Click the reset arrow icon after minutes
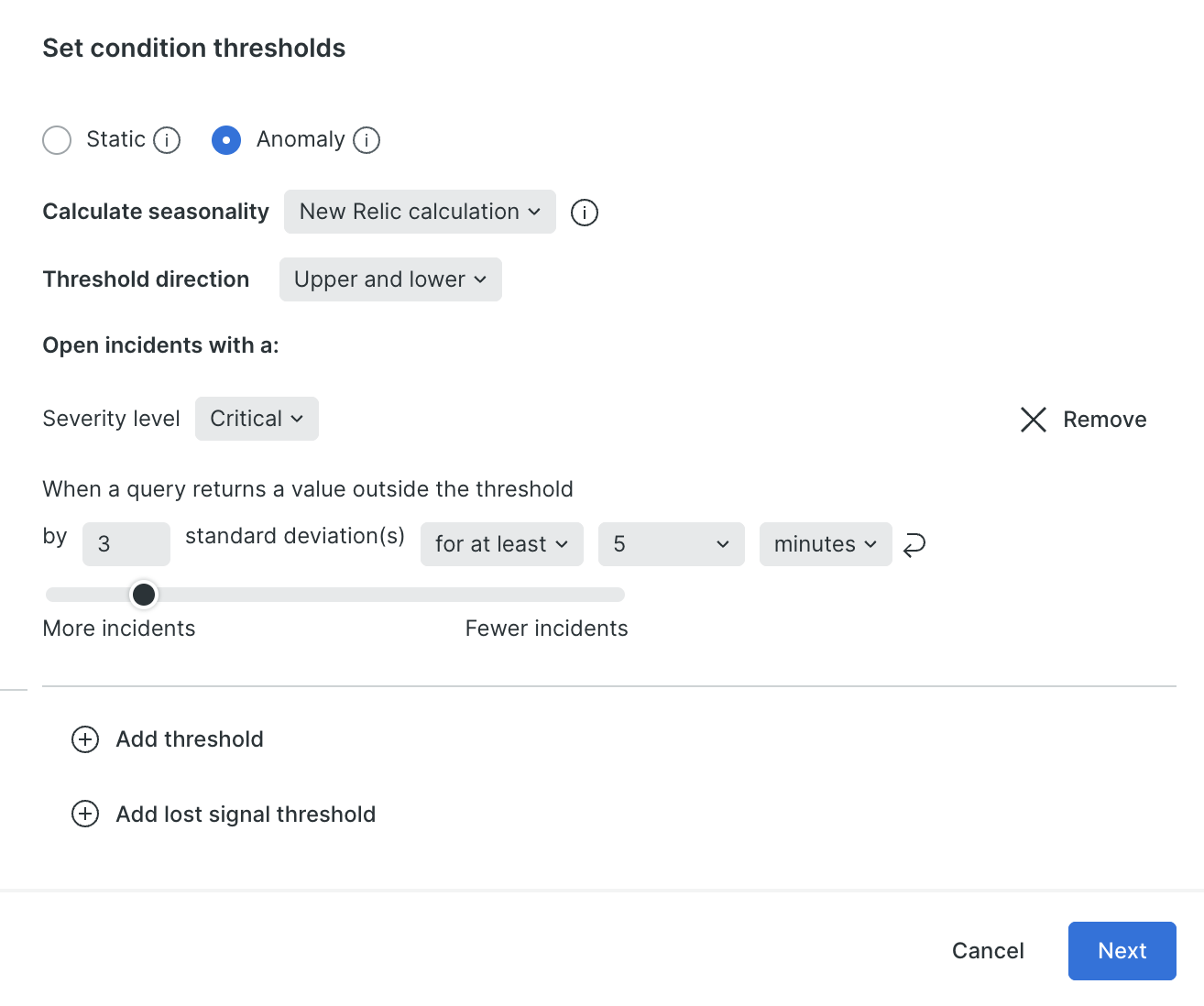Viewport: 1204px width, 1006px height. tap(914, 545)
